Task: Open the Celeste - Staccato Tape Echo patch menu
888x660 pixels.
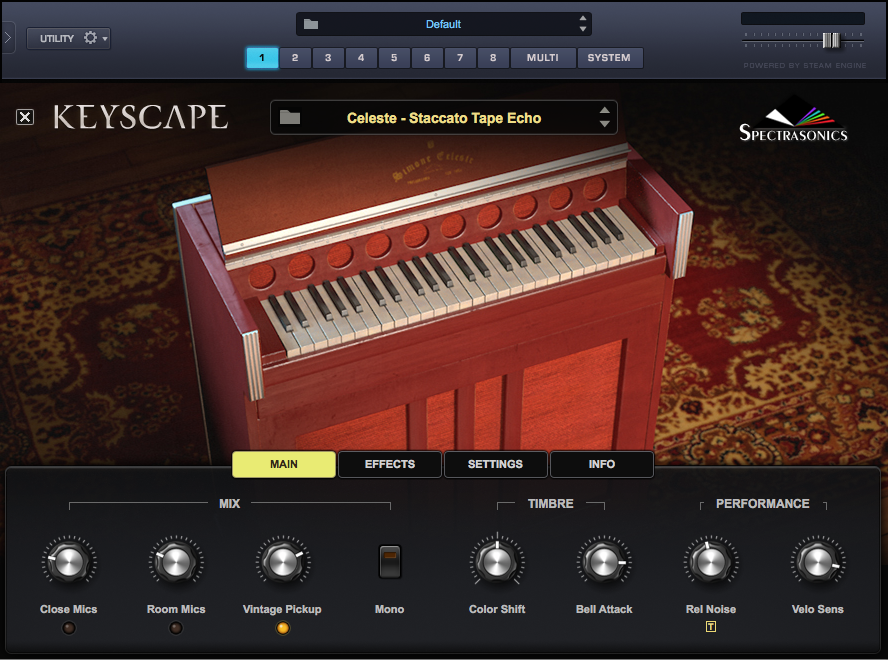Action: point(444,117)
